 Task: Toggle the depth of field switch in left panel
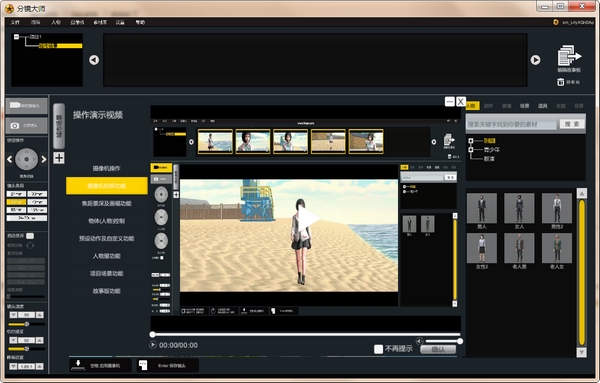coord(30,236)
